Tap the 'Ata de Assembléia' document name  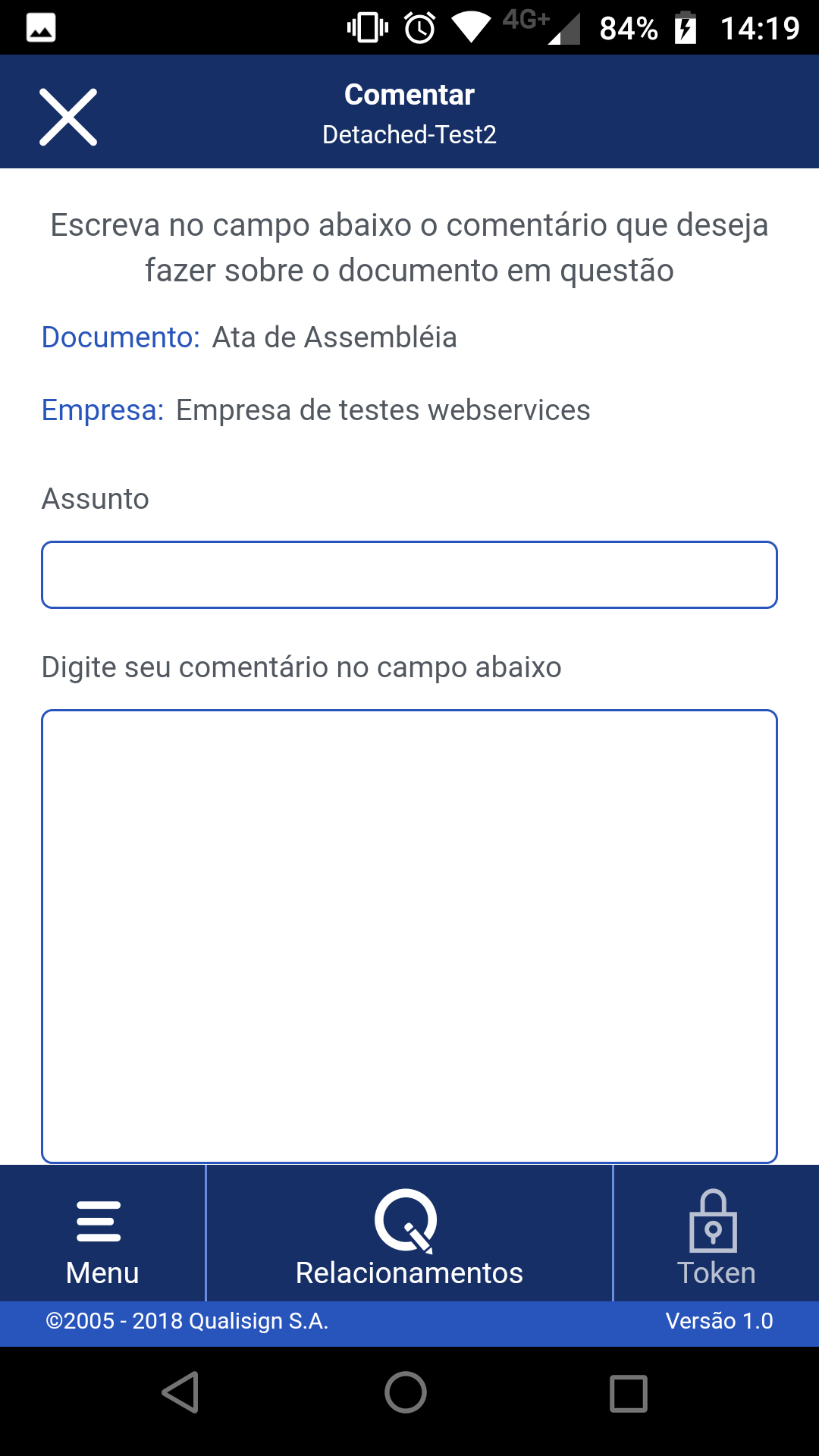click(x=335, y=338)
